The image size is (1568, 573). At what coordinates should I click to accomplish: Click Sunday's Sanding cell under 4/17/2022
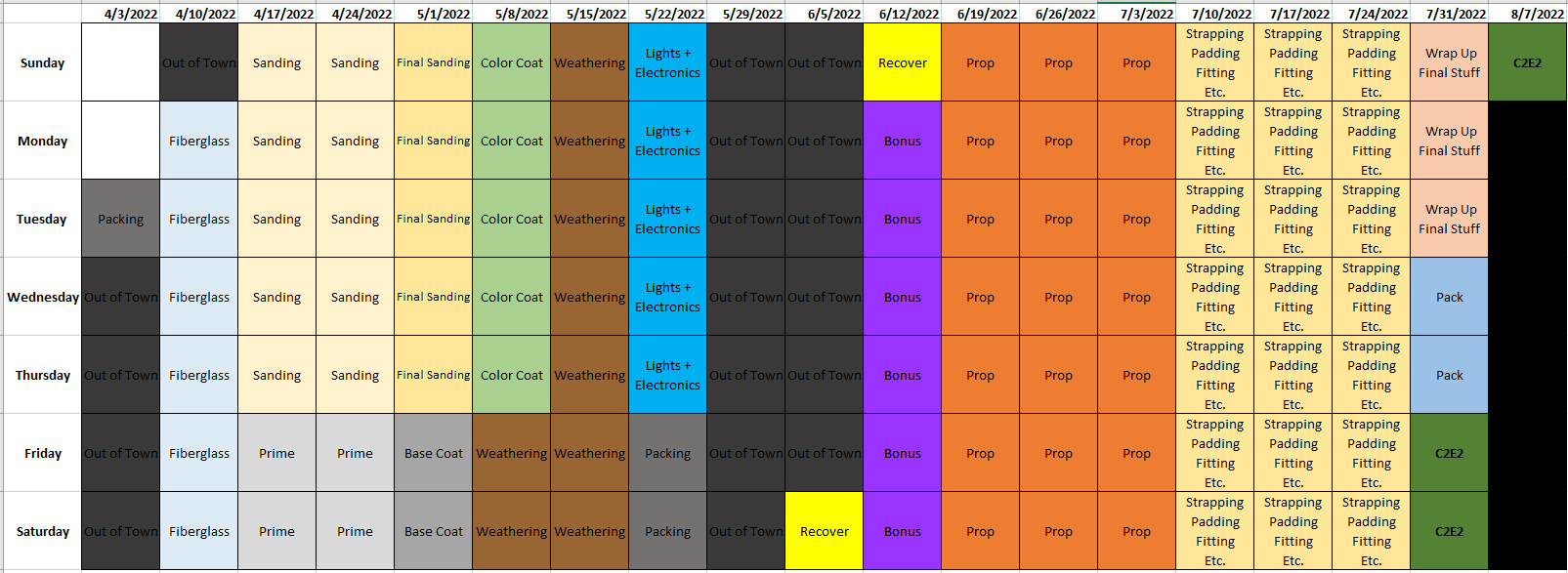tap(276, 62)
